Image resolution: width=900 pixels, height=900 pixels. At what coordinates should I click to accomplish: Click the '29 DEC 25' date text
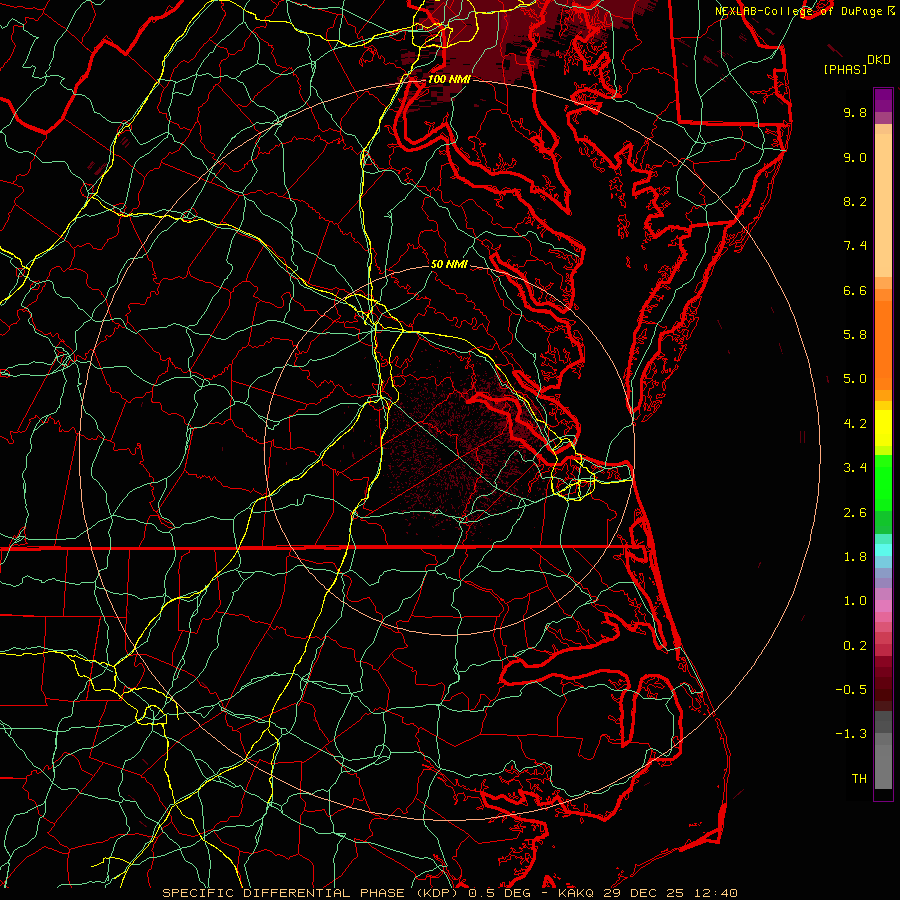tap(643, 893)
